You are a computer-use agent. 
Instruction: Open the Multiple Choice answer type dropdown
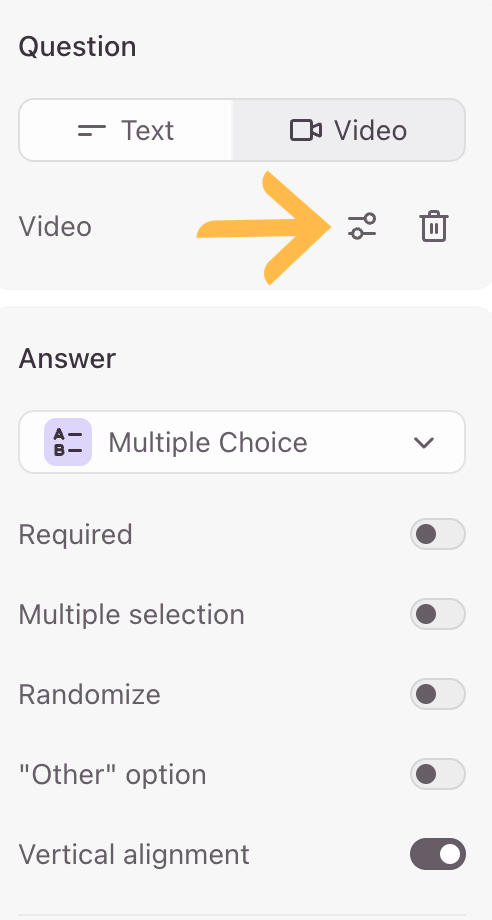pos(242,442)
